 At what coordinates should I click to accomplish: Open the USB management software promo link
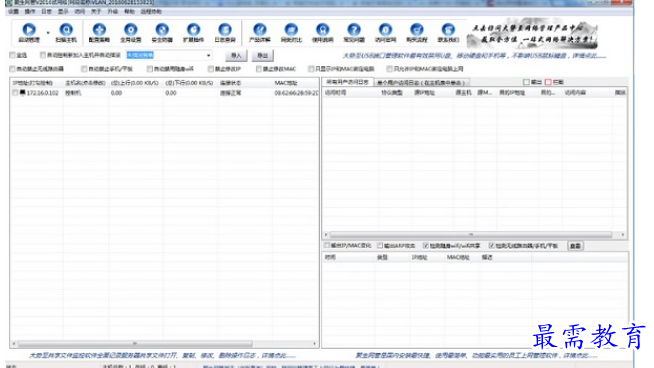(474, 55)
